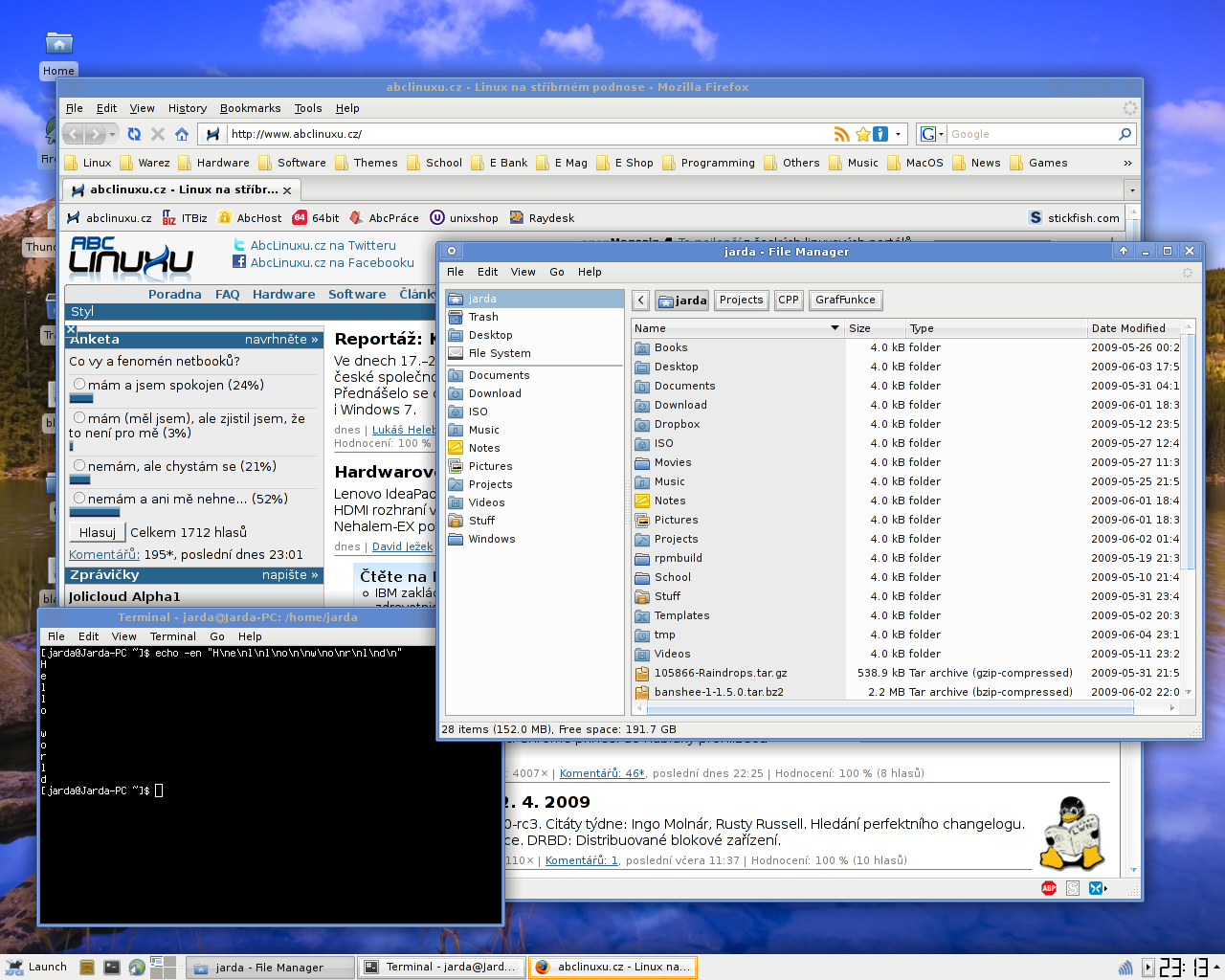The image size is (1225, 980).
Task: Open the Games bookmarks folder in Firefox
Action: (x=1039, y=163)
